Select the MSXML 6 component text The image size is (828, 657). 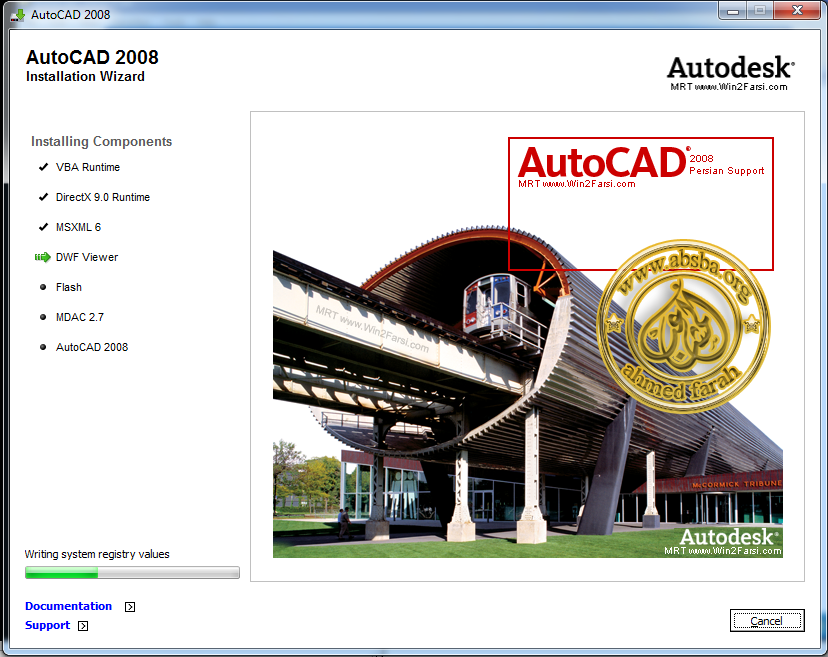pos(78,227)
